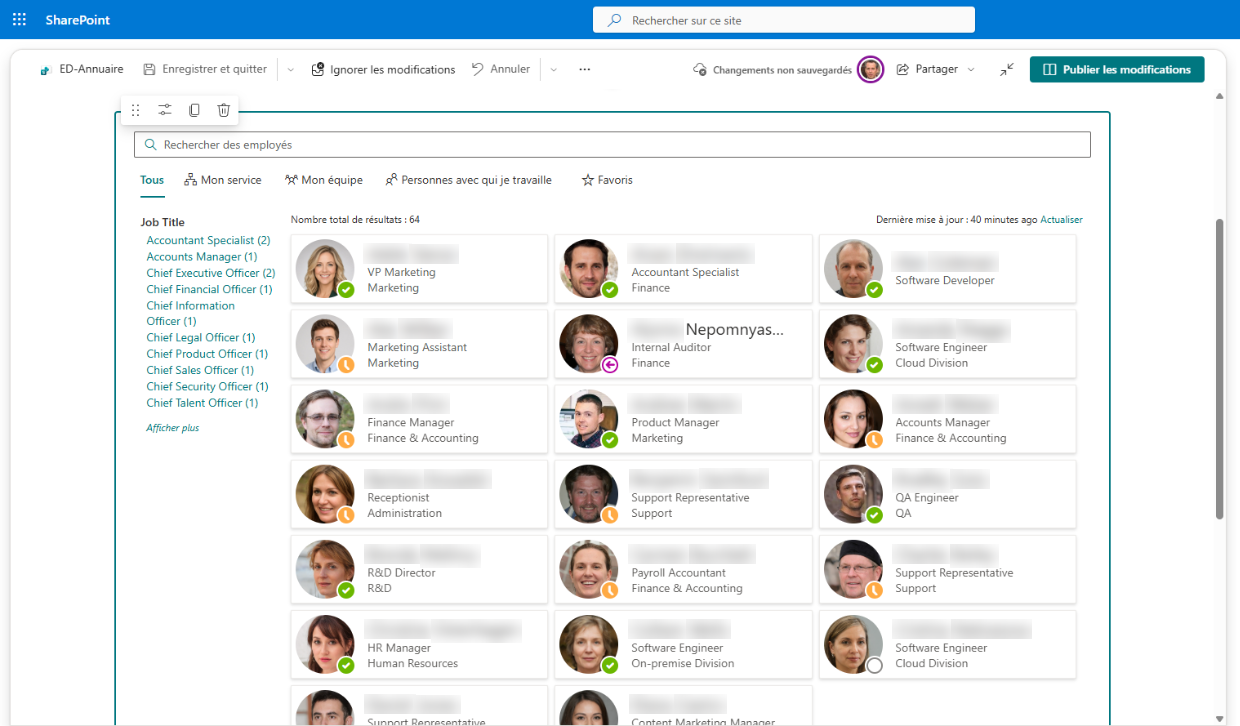This screenshot has height=726, width=1240.
Task: Switch to the Mon service tab
Action: (x=223, y=181)
